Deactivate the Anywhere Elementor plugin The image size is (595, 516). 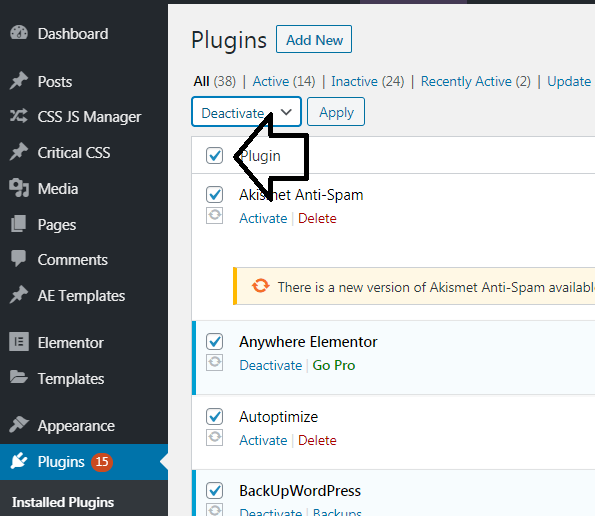(271, 365)
